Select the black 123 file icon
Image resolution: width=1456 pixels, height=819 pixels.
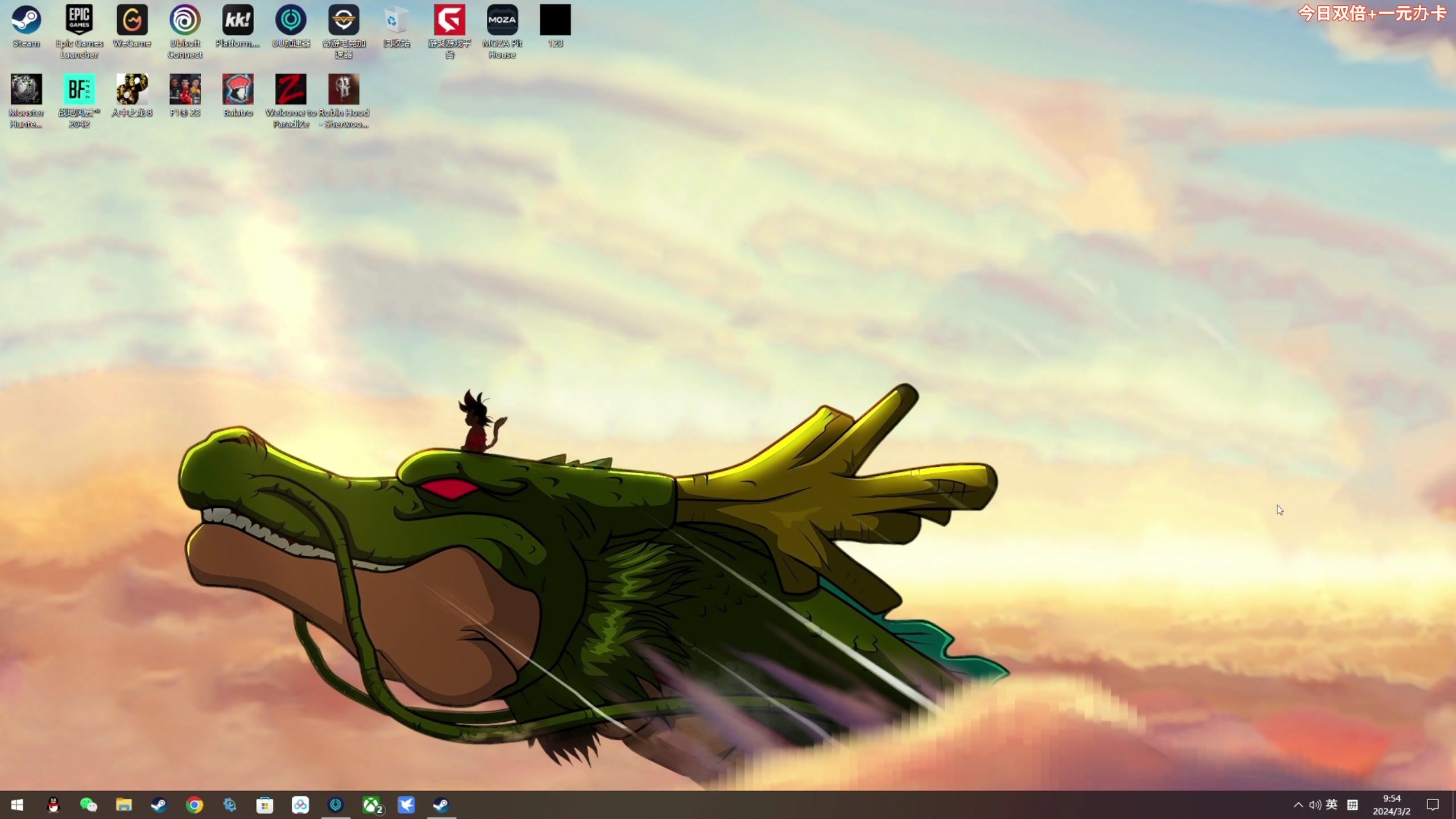[x=555, y=20]
